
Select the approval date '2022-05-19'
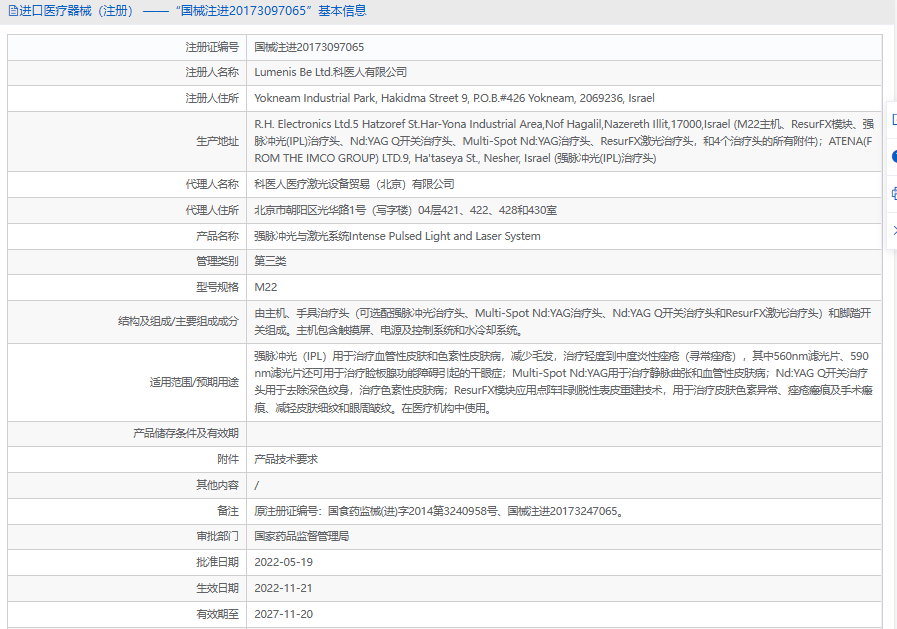(284, 562)
